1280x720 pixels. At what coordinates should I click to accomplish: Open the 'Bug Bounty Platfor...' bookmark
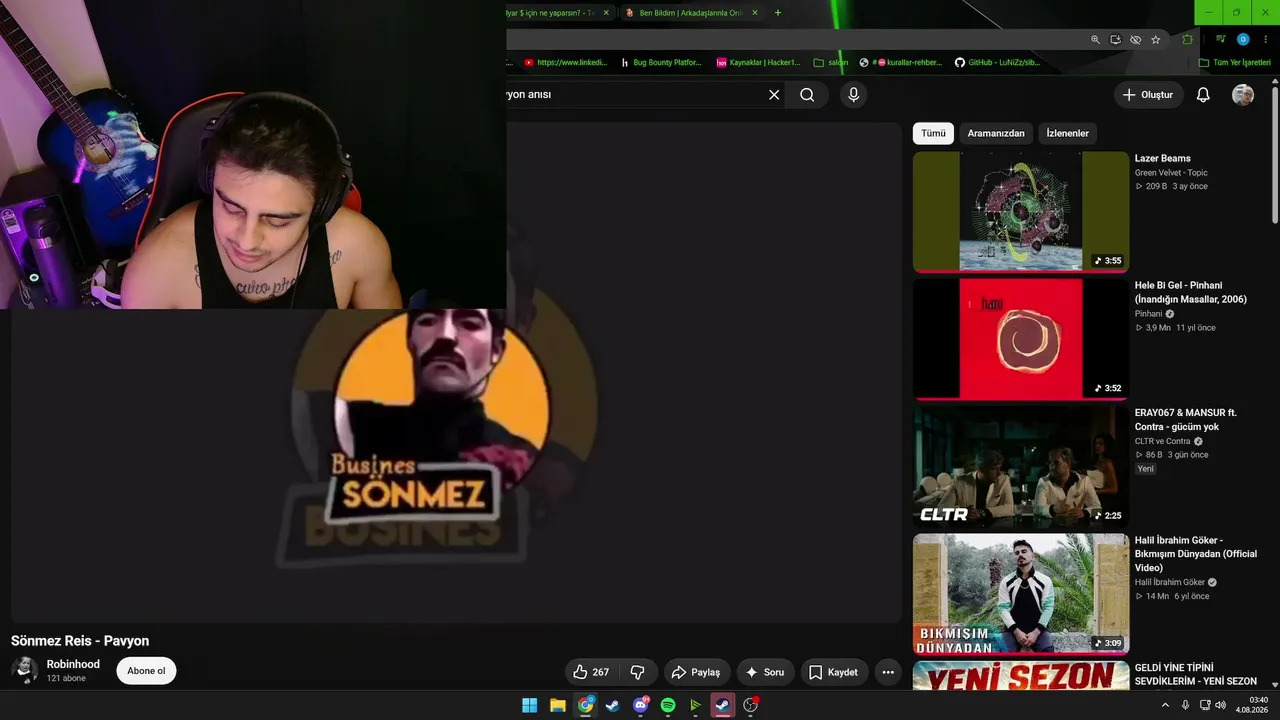pos(661,62)
